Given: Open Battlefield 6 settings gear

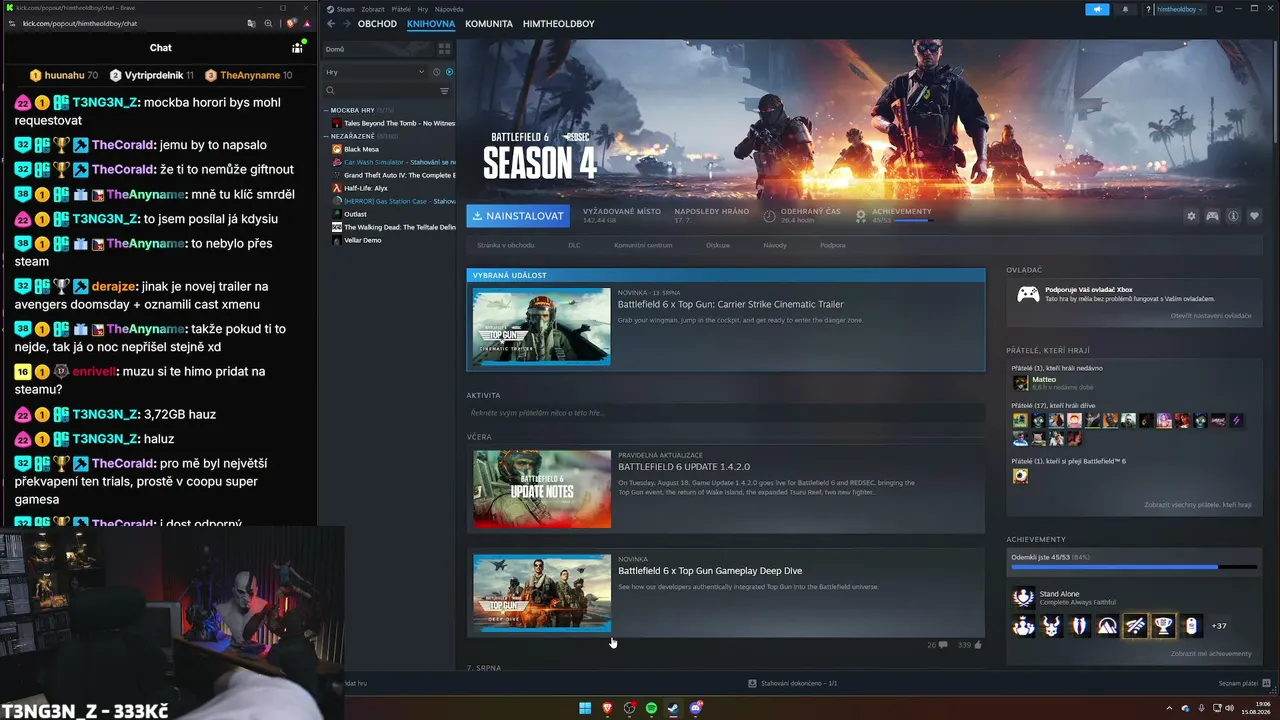Looking at the screenshot, I should click(1191, 216).
